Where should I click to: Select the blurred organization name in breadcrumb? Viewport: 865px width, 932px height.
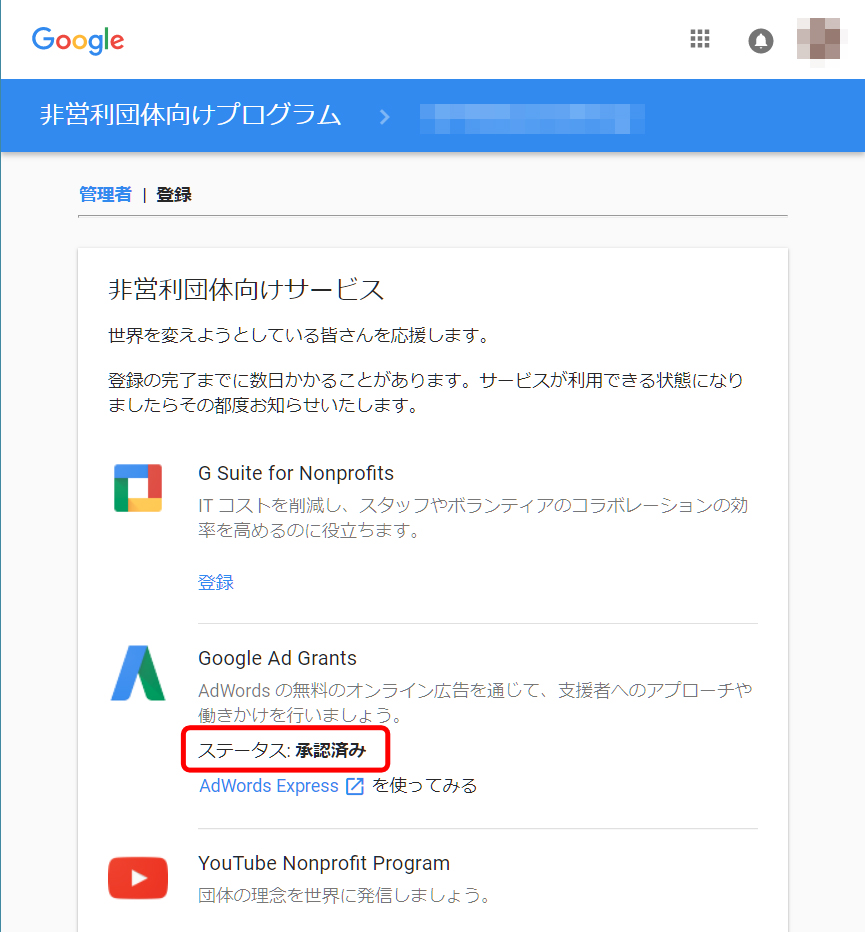[x=532, y=118]
